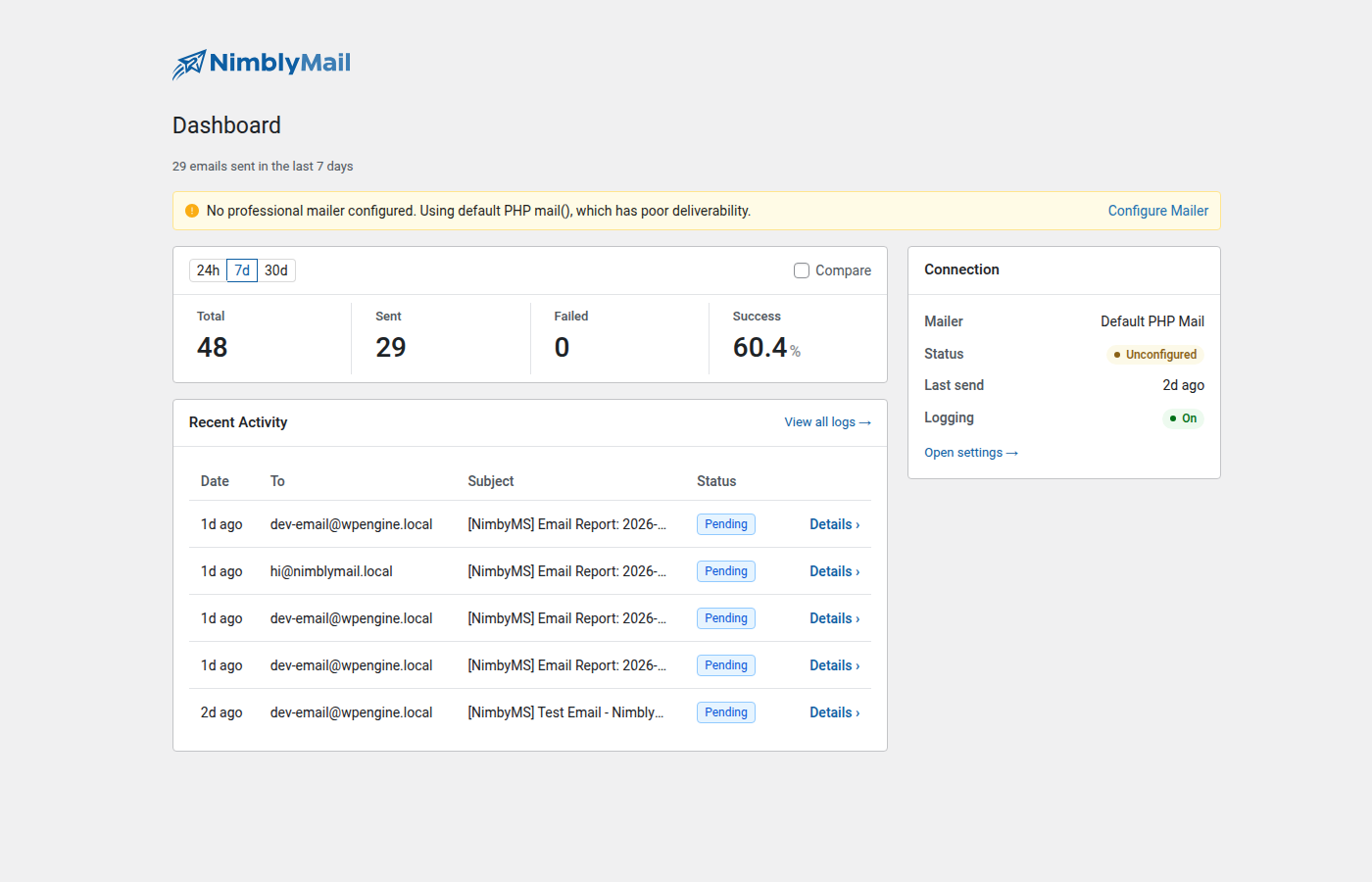Click the Logging On badge
This screenshot has width=1372, height=882.
(x=1183, y=418)
